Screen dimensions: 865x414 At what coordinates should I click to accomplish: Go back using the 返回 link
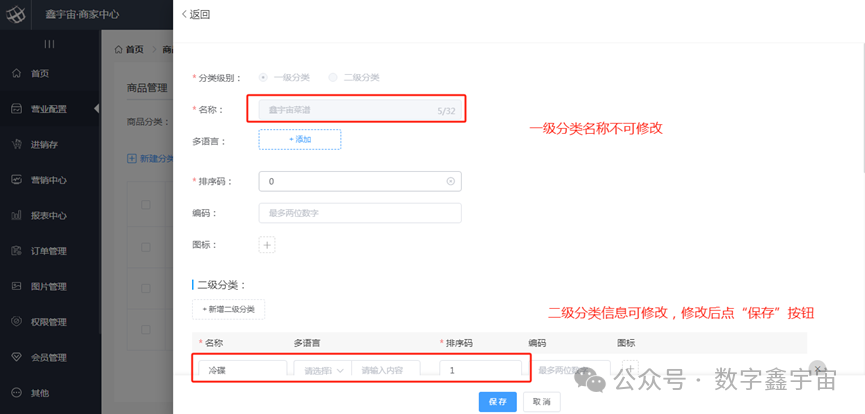click(x=196, y=15)
